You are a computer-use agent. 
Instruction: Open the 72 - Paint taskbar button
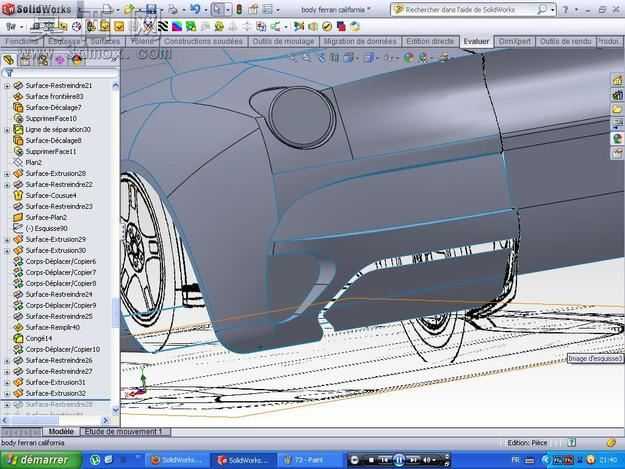[309, 460]
